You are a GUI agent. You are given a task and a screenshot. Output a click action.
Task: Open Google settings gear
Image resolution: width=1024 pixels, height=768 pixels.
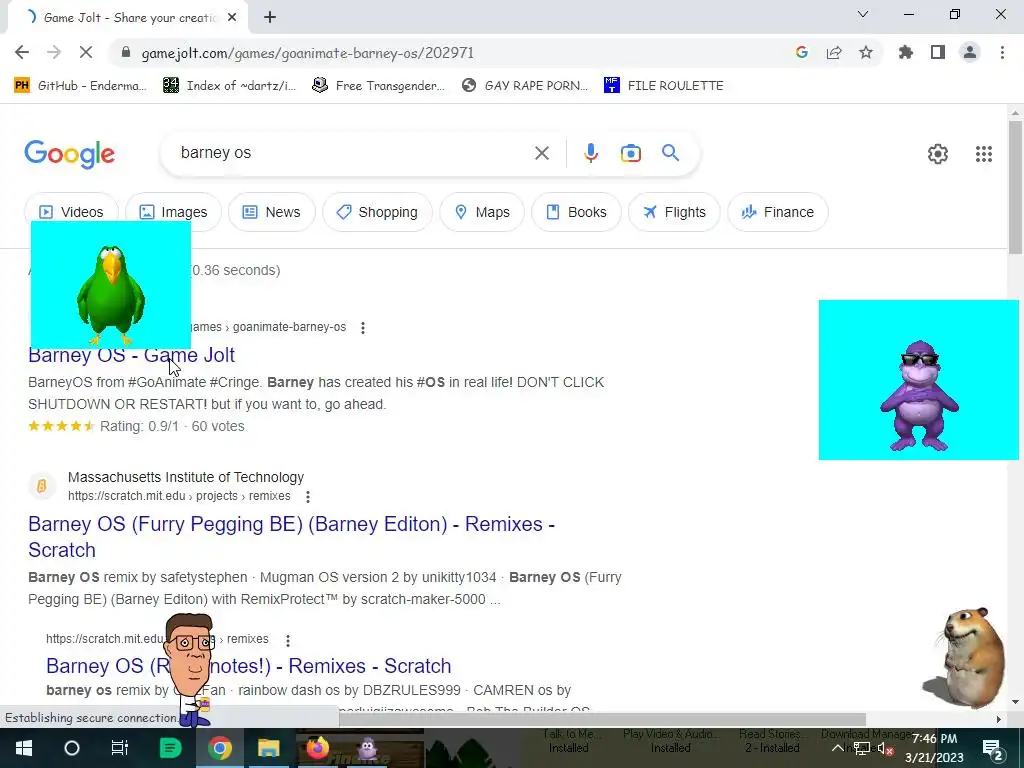[938, 154]
